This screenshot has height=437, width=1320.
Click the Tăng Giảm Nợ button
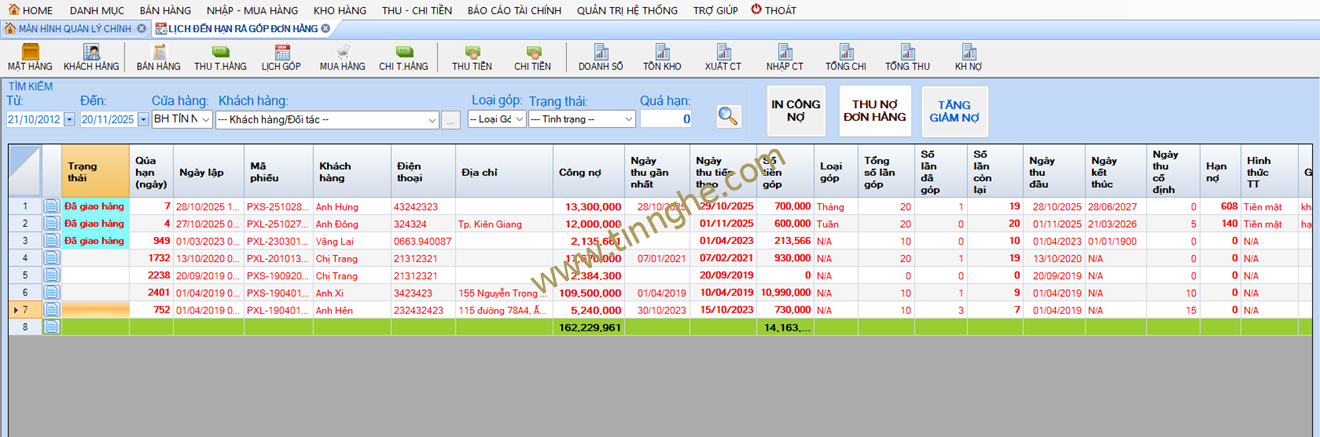point(954,110)
